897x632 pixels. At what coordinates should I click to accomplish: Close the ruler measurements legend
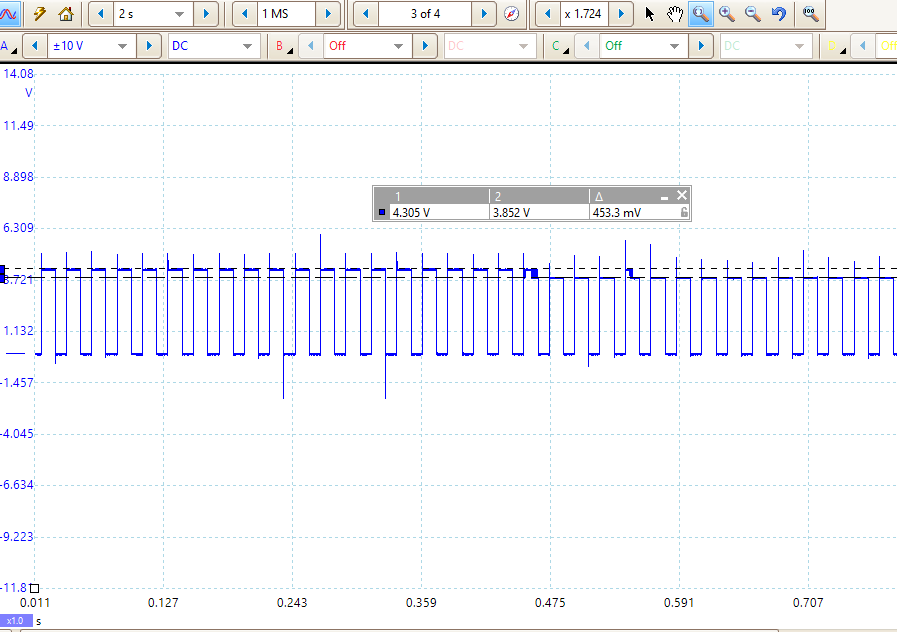point(682,196)
